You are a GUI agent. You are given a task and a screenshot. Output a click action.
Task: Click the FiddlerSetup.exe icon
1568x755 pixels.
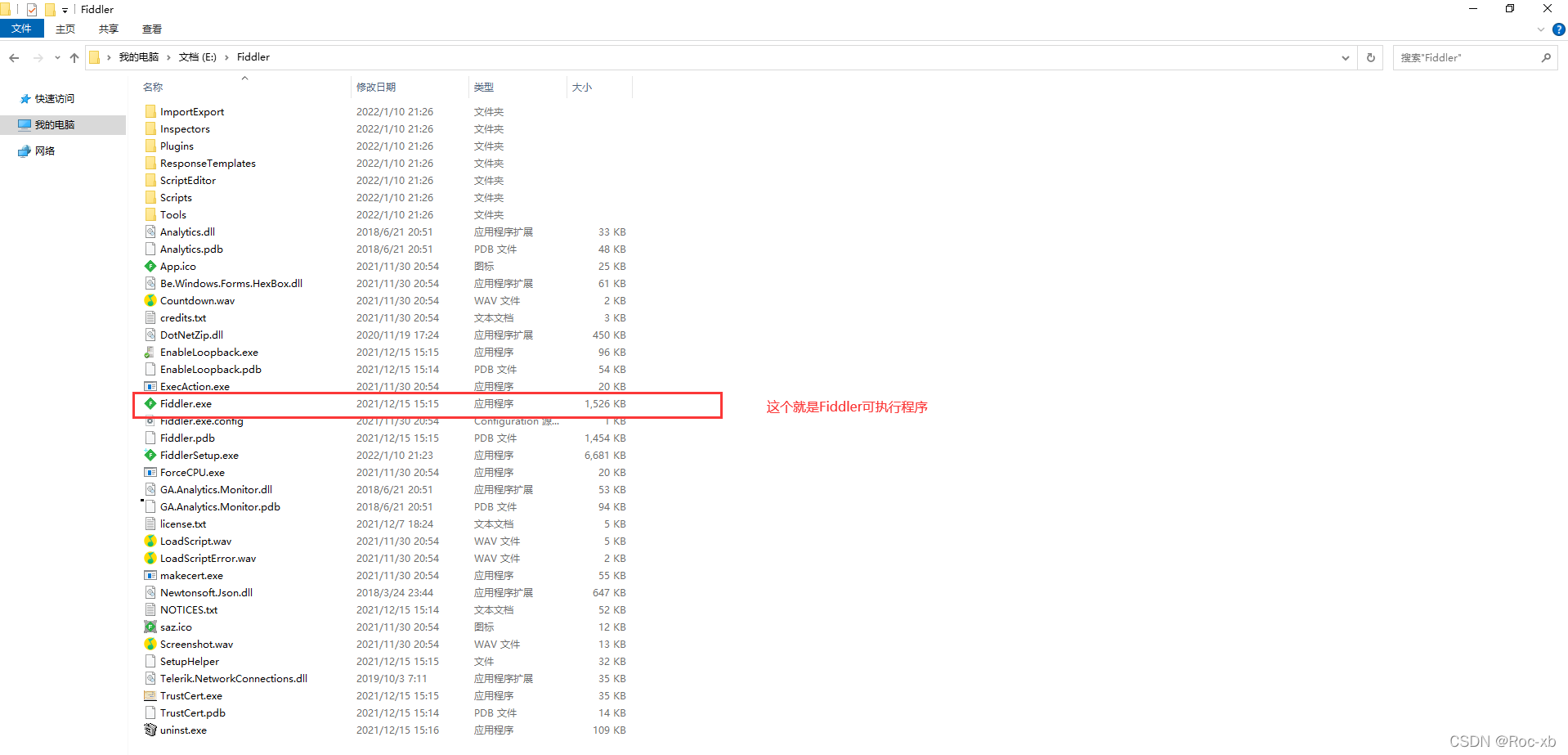click(150, 455)
